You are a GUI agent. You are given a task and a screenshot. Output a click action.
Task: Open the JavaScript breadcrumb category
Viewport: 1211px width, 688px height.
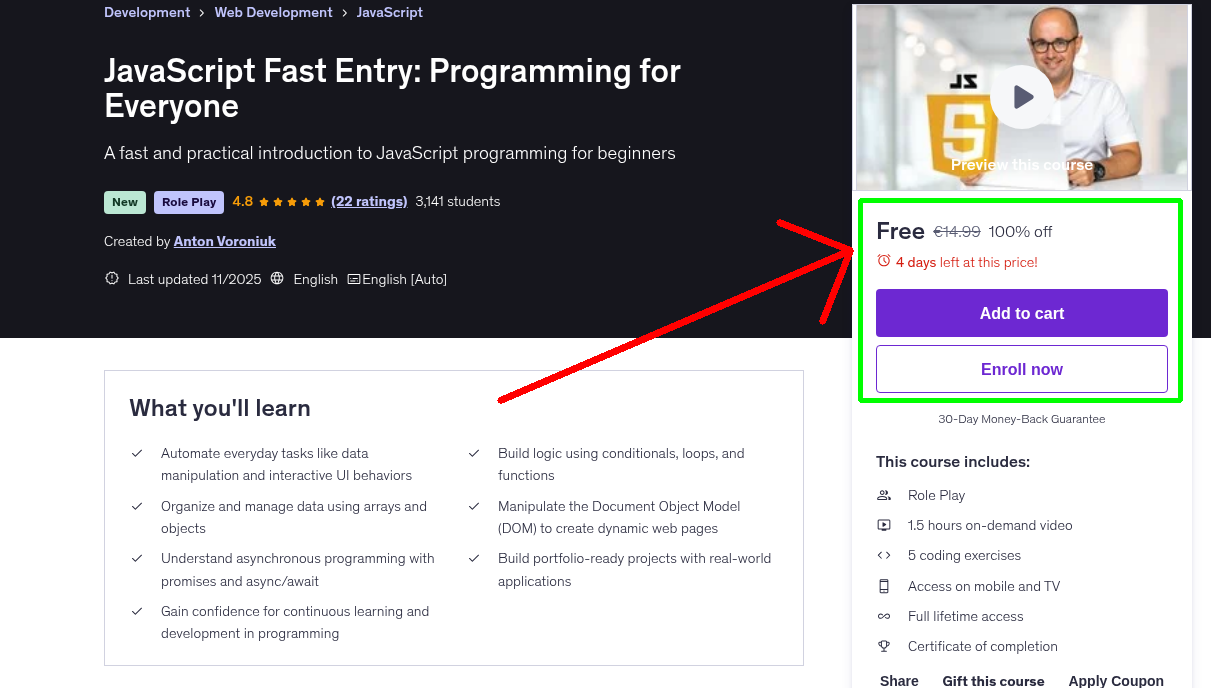coord(390,12)
